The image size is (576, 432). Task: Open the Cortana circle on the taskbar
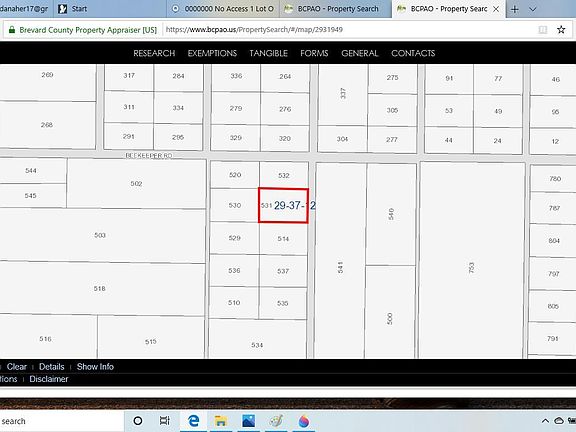pos(138,421)
